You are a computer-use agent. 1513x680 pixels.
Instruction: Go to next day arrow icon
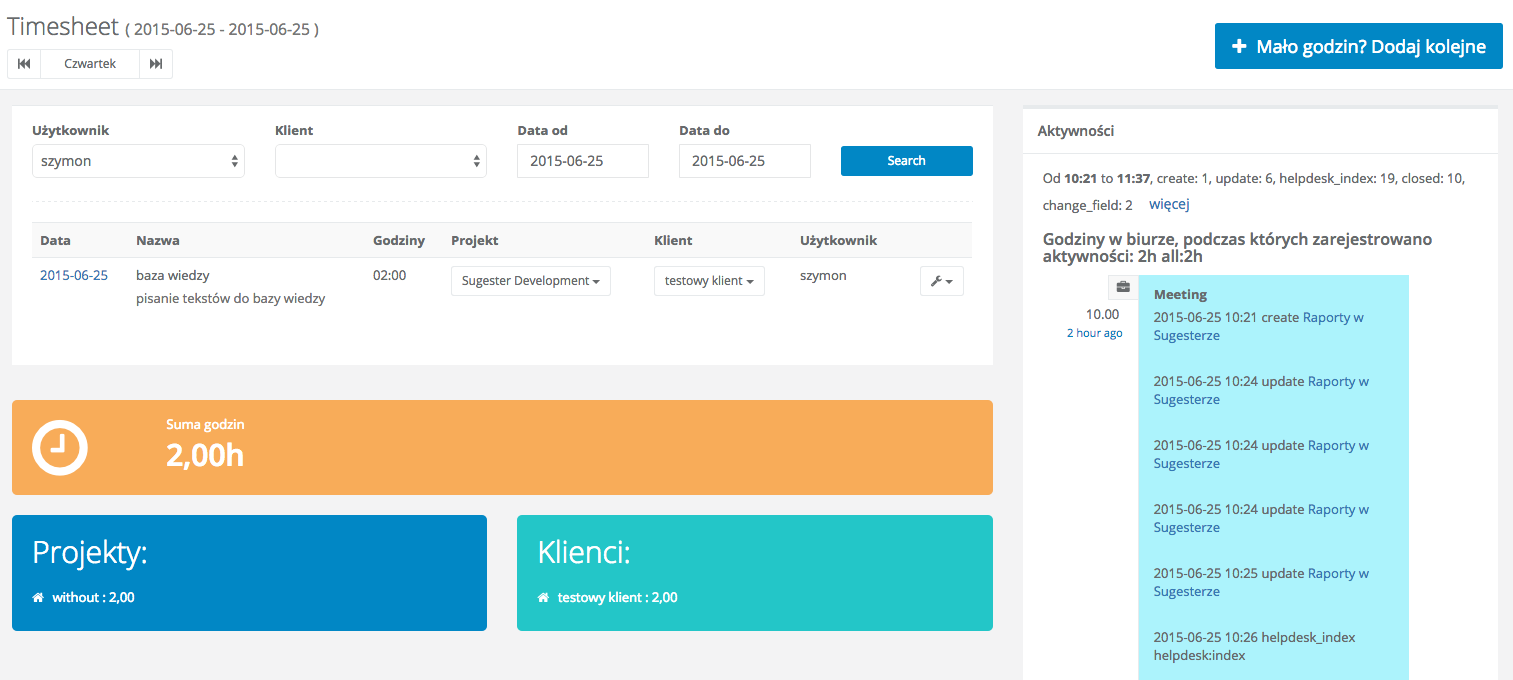pos(156,64)
